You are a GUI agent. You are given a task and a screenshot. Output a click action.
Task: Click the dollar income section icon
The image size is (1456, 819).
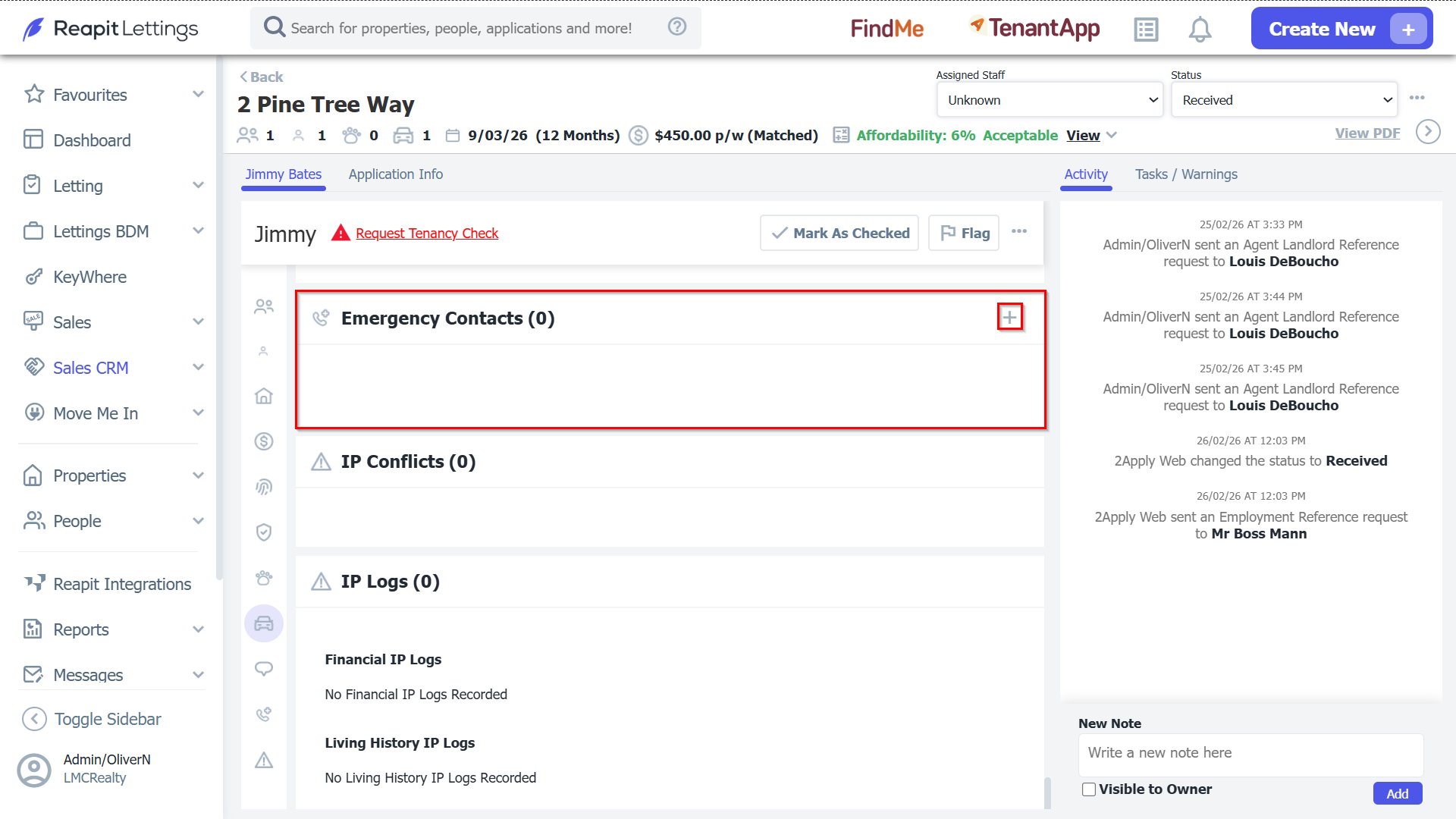[x=264, y=441]
